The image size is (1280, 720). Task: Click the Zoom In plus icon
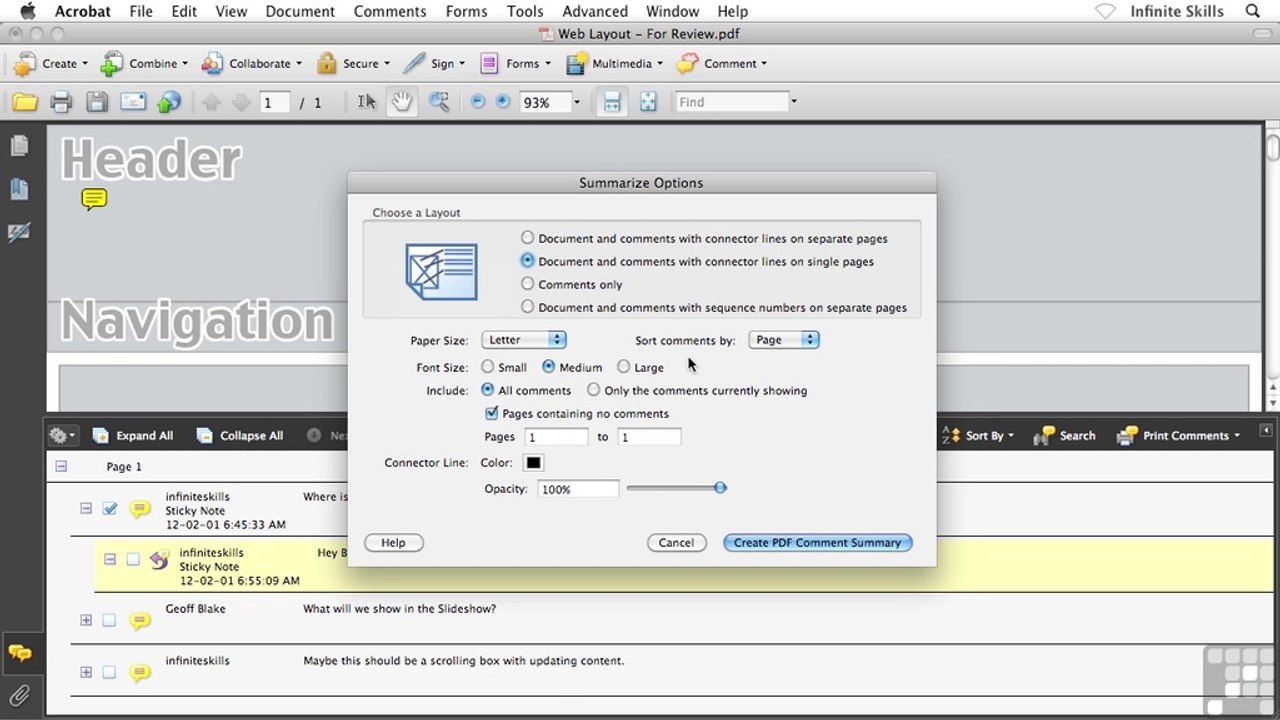click(503, 102)
